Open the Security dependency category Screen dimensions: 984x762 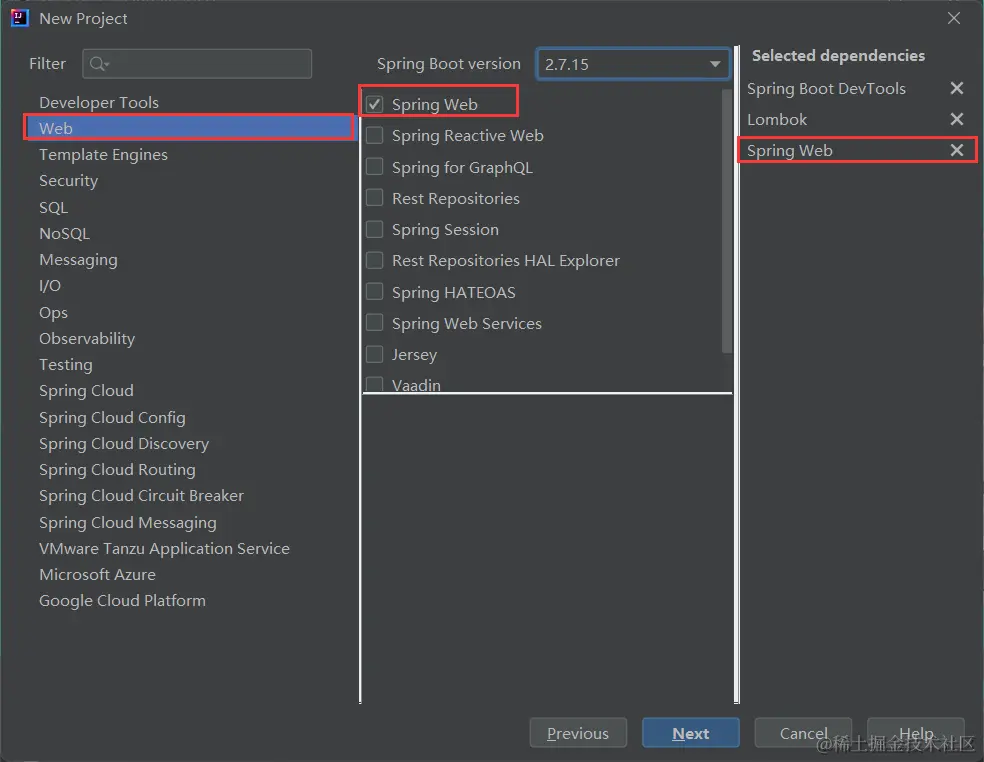point(69,181)
